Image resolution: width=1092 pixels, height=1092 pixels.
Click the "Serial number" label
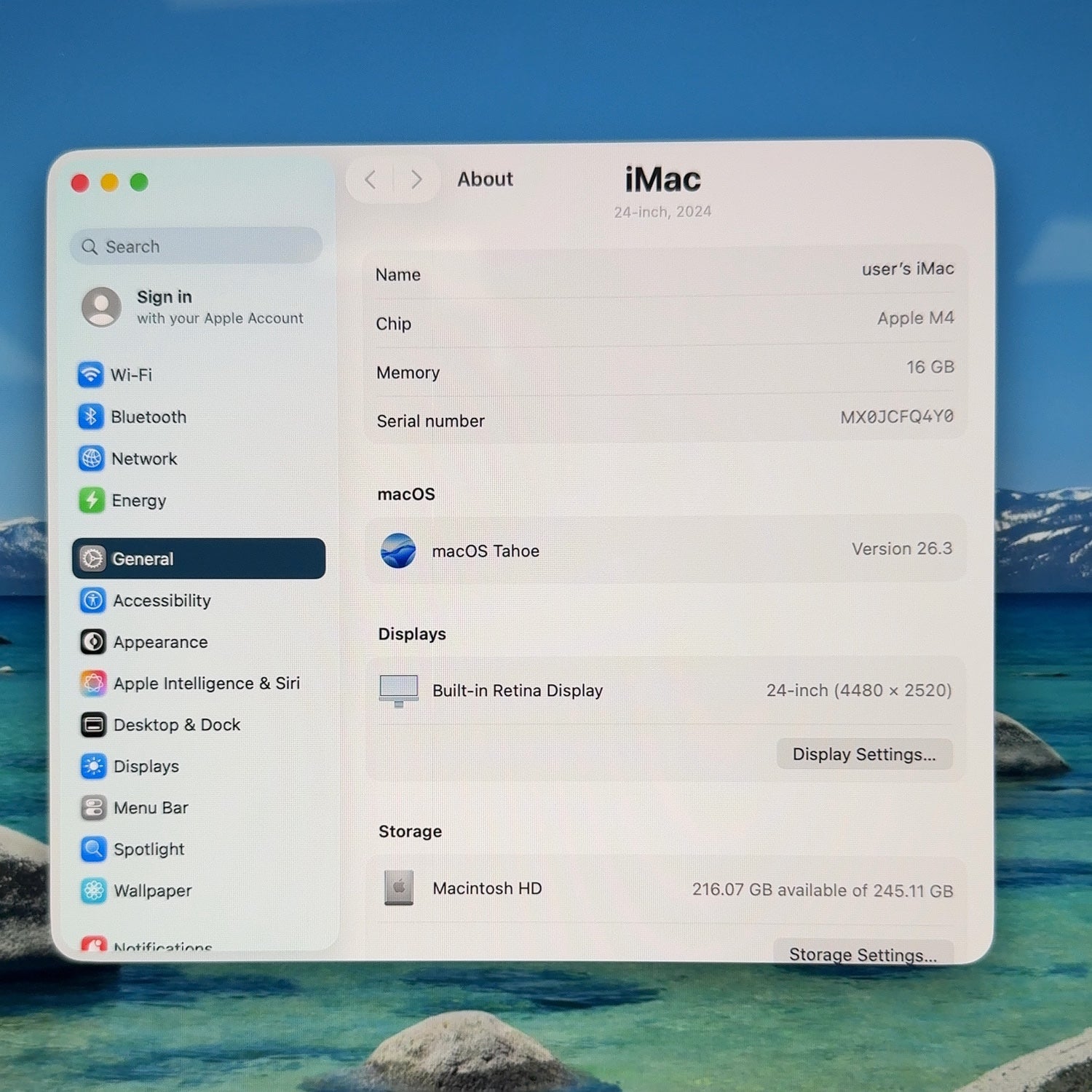[430, 421]
